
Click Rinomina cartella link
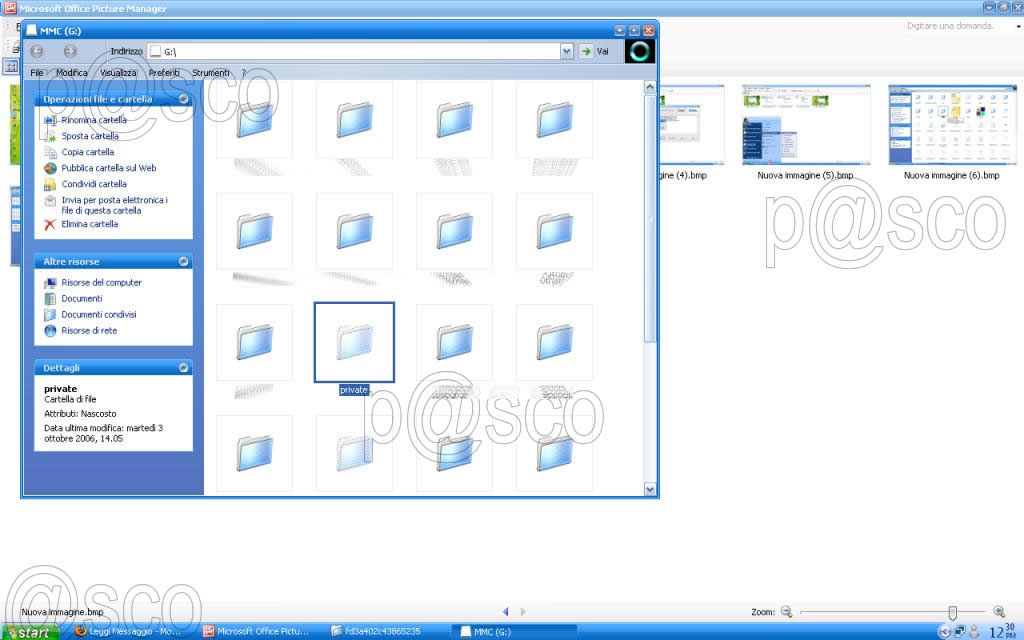[x=93, y=120]
